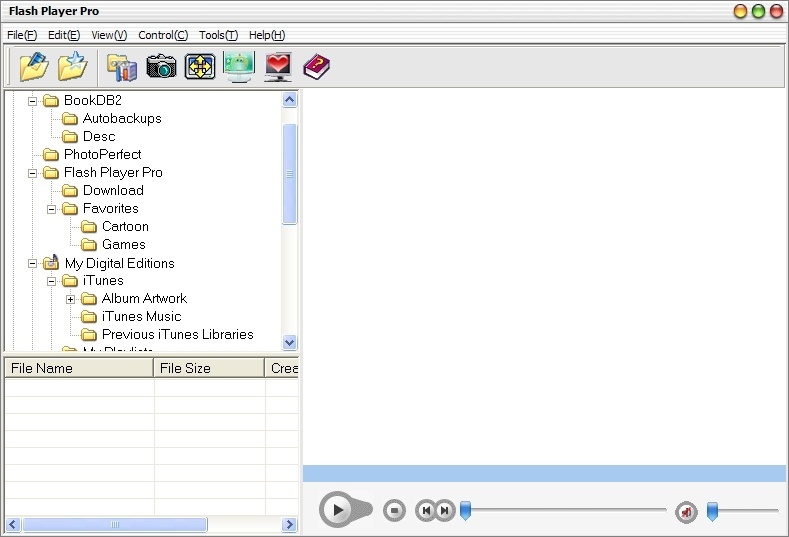
Task: Stop playback with the Stop button
Action: [394, 511]
